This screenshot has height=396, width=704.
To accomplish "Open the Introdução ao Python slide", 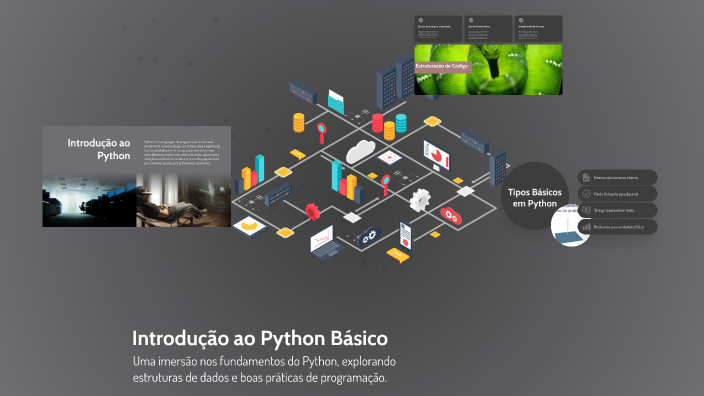I will point(136,176).
